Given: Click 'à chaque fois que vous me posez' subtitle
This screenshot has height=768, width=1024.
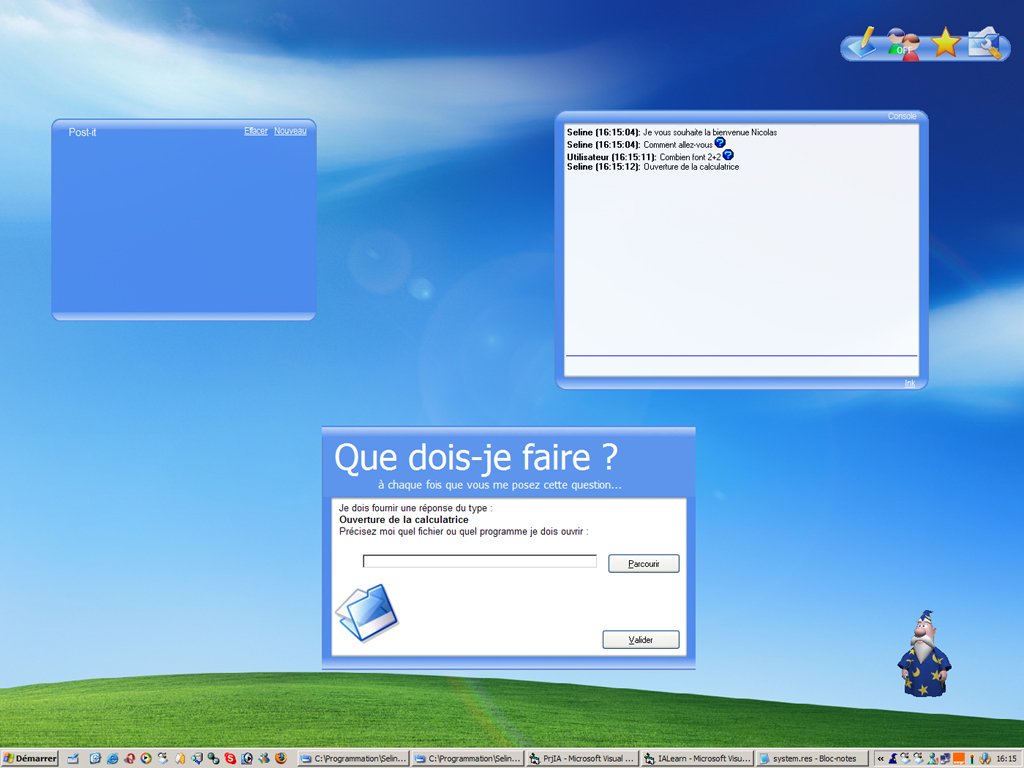Looking at the screenshot, I should coord(500,485).
